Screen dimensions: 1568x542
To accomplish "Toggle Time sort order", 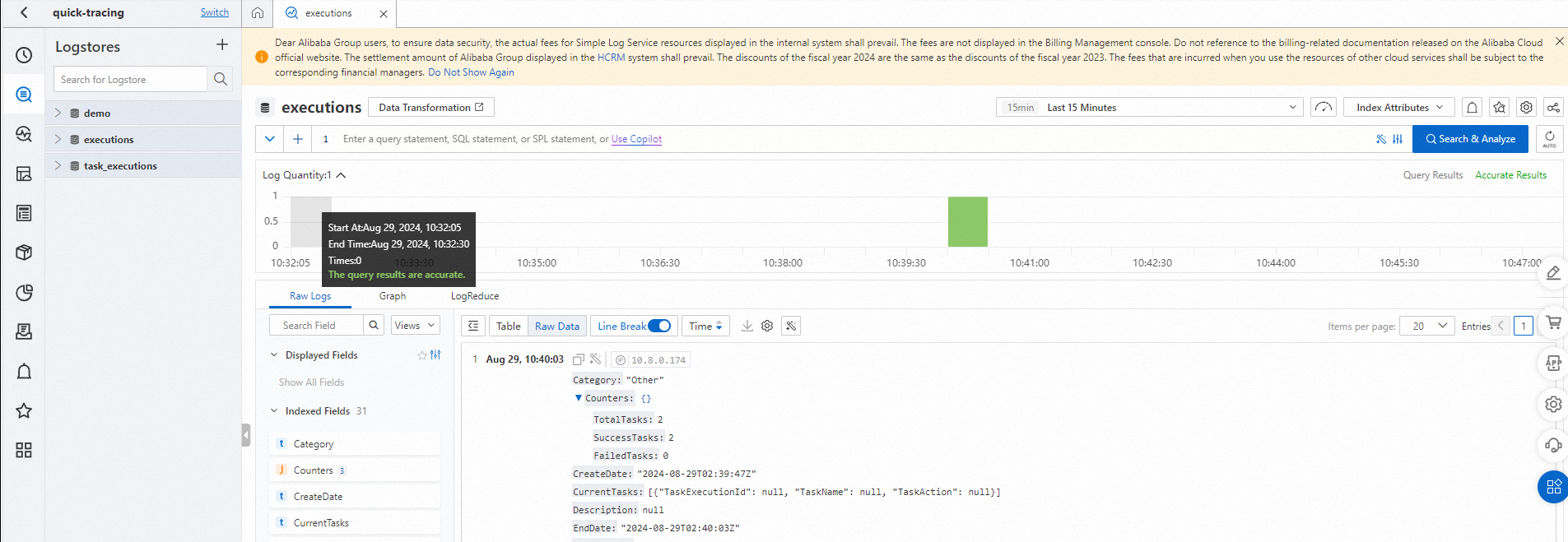I will (x=705, y=326).
